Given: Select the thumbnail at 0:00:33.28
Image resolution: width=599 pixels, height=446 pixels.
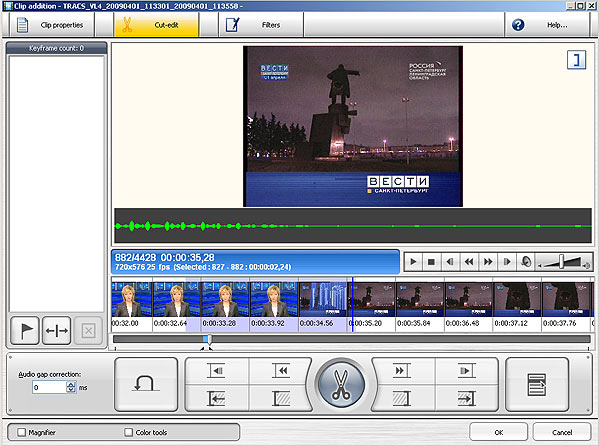Looking at the screenshot, I should pyautogui.click(x=225, y=299).
